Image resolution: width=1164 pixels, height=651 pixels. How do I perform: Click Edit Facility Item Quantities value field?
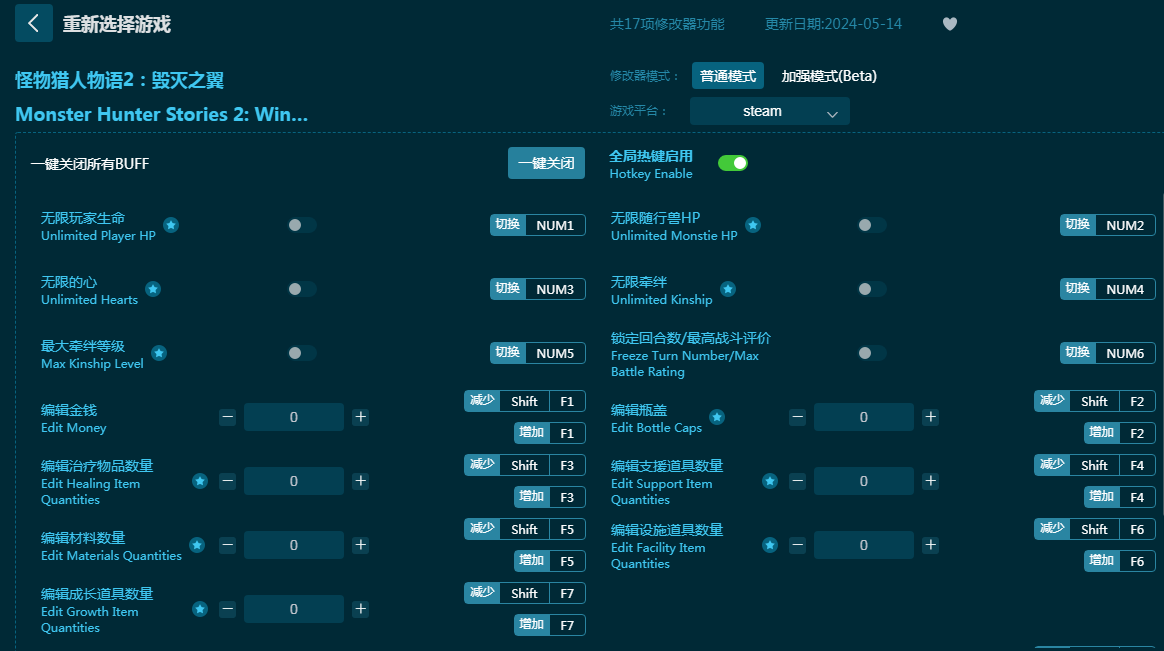pyautogui.click(x=864, y=545)
